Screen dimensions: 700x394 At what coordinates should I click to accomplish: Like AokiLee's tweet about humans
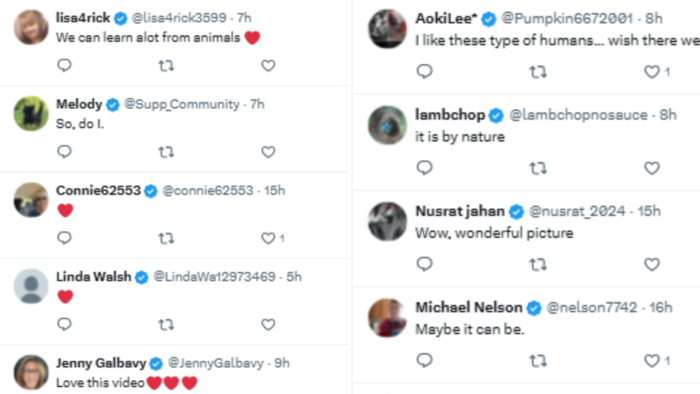652,71
